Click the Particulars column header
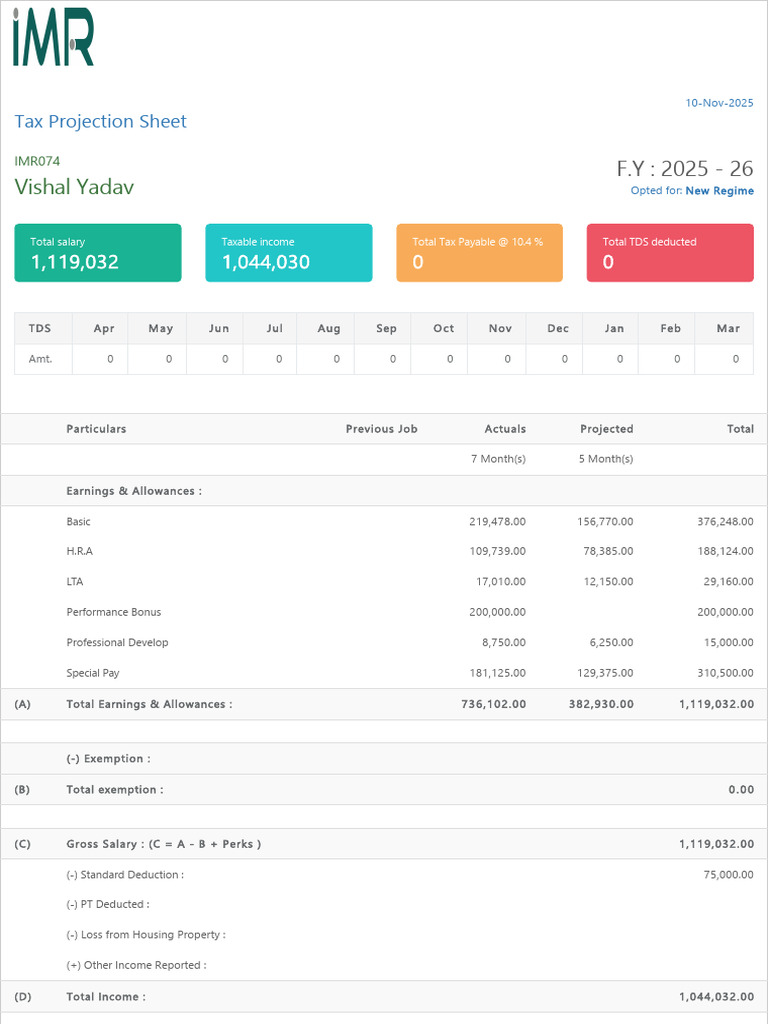Viewport: 768px width, 1024px height. [96, 429]
